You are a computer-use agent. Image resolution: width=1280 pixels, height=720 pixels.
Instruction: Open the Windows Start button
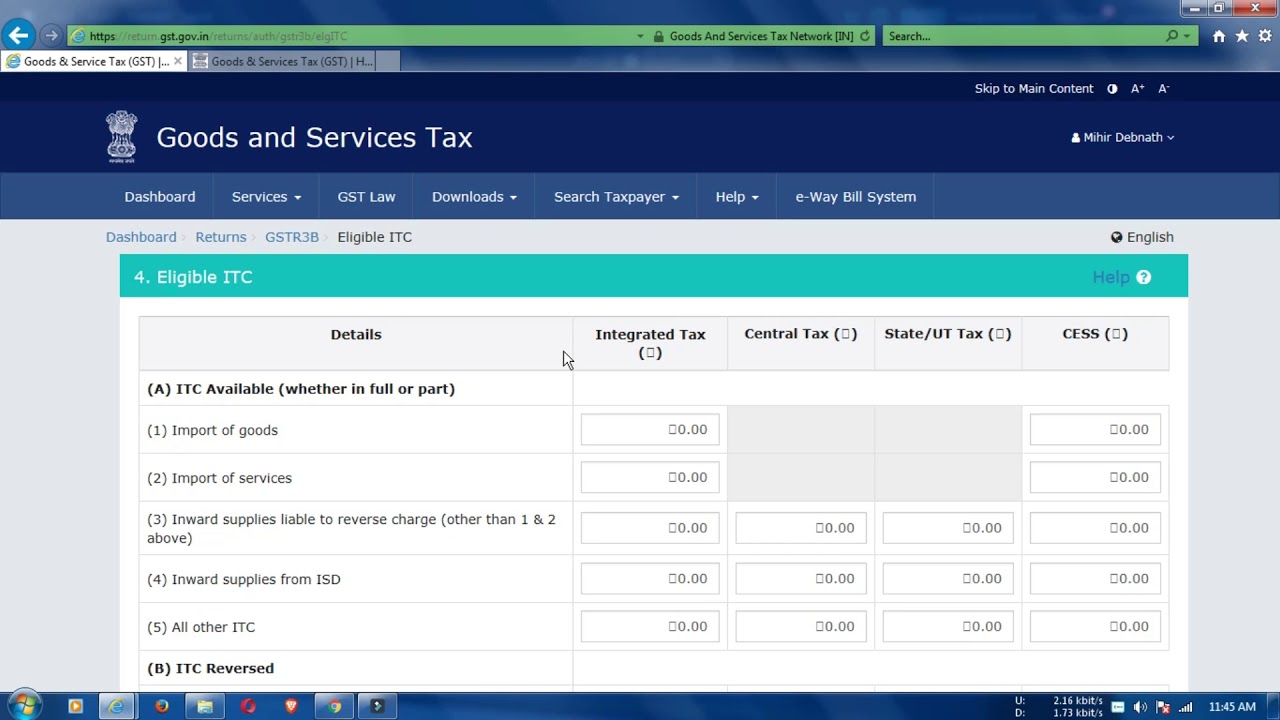(24, 706)
